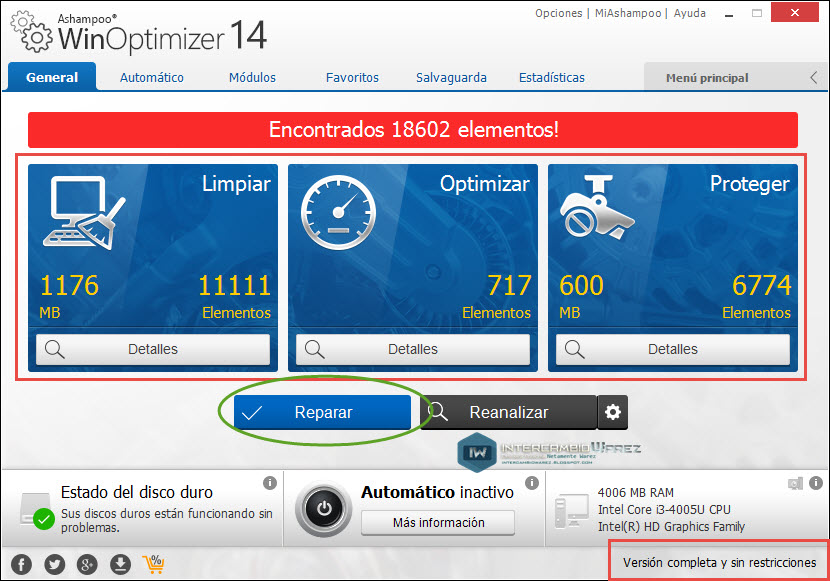The width and height of the screenshot is (830, 581).
Task: Open Detalles for Optimizar
Action: pyautogui.click(x=413, y=349)
